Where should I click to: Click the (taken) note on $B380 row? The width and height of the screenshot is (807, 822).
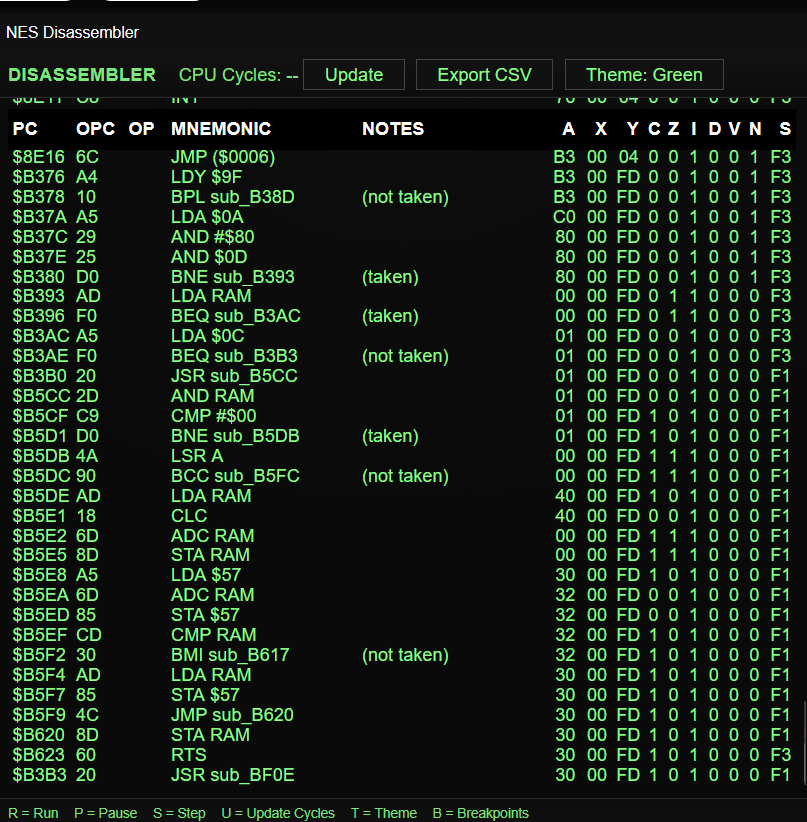(390, 277)
